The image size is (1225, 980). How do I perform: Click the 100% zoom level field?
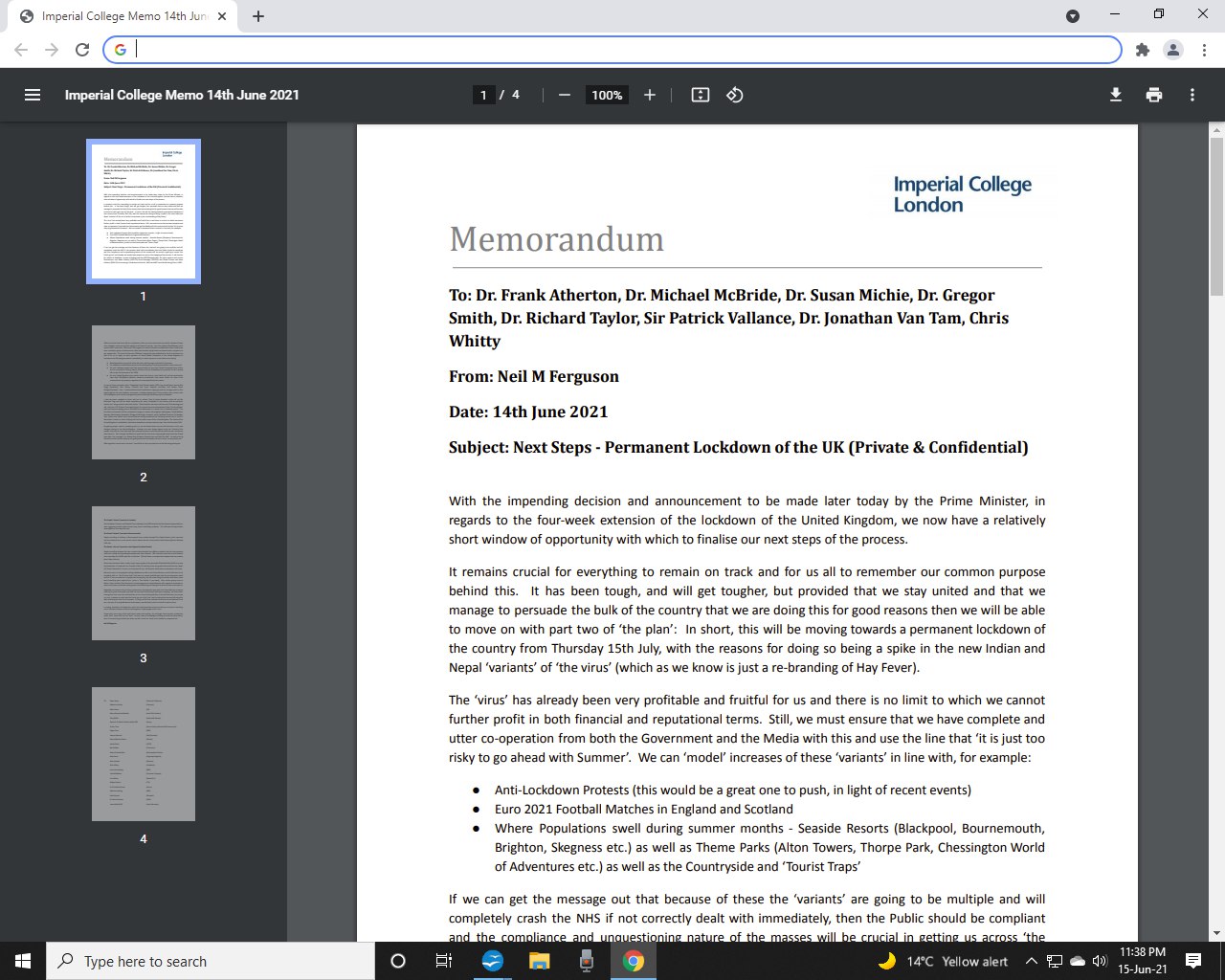pos(607,95)
